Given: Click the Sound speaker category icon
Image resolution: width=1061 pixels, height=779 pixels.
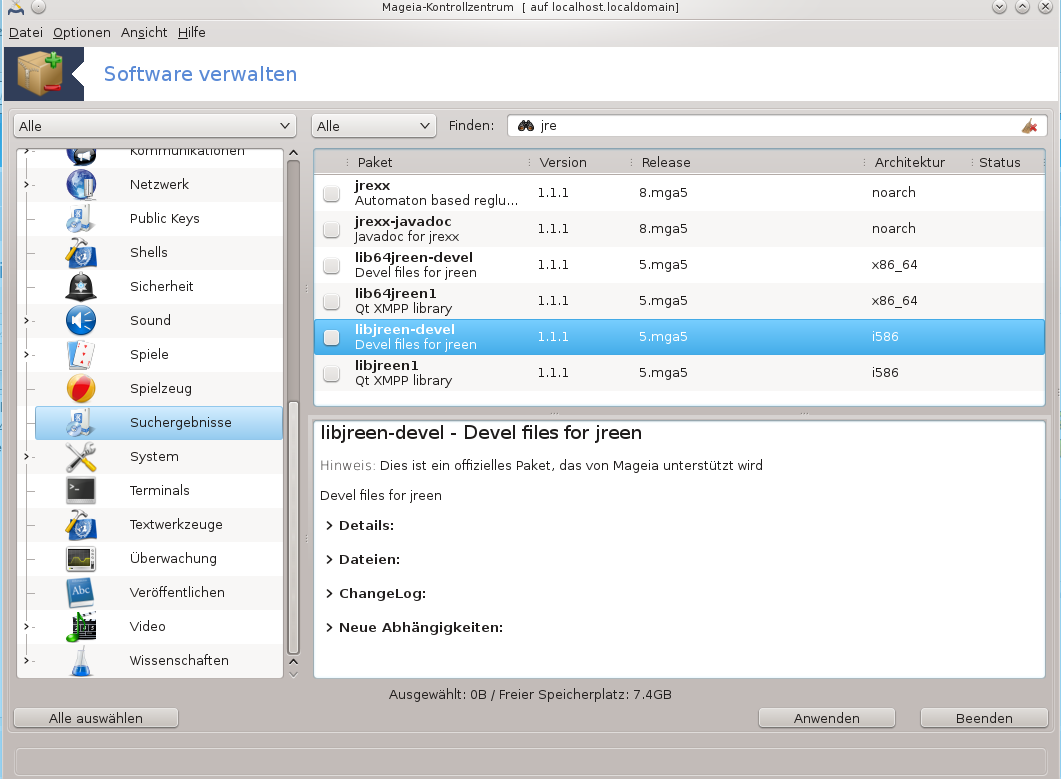Looking at the screenshot, I should tap(81, 321).
